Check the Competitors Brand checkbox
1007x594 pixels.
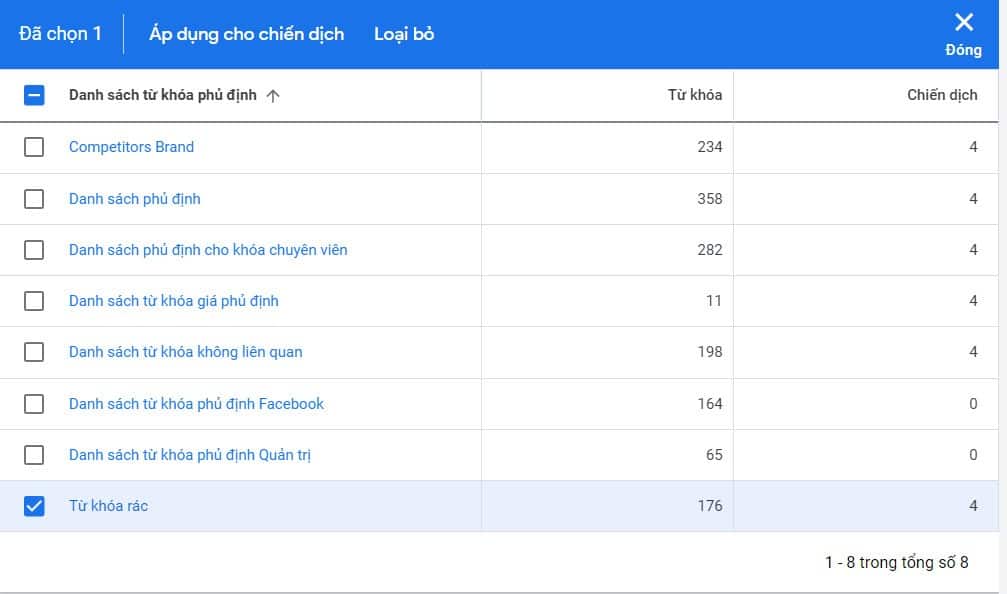[34, 147]
